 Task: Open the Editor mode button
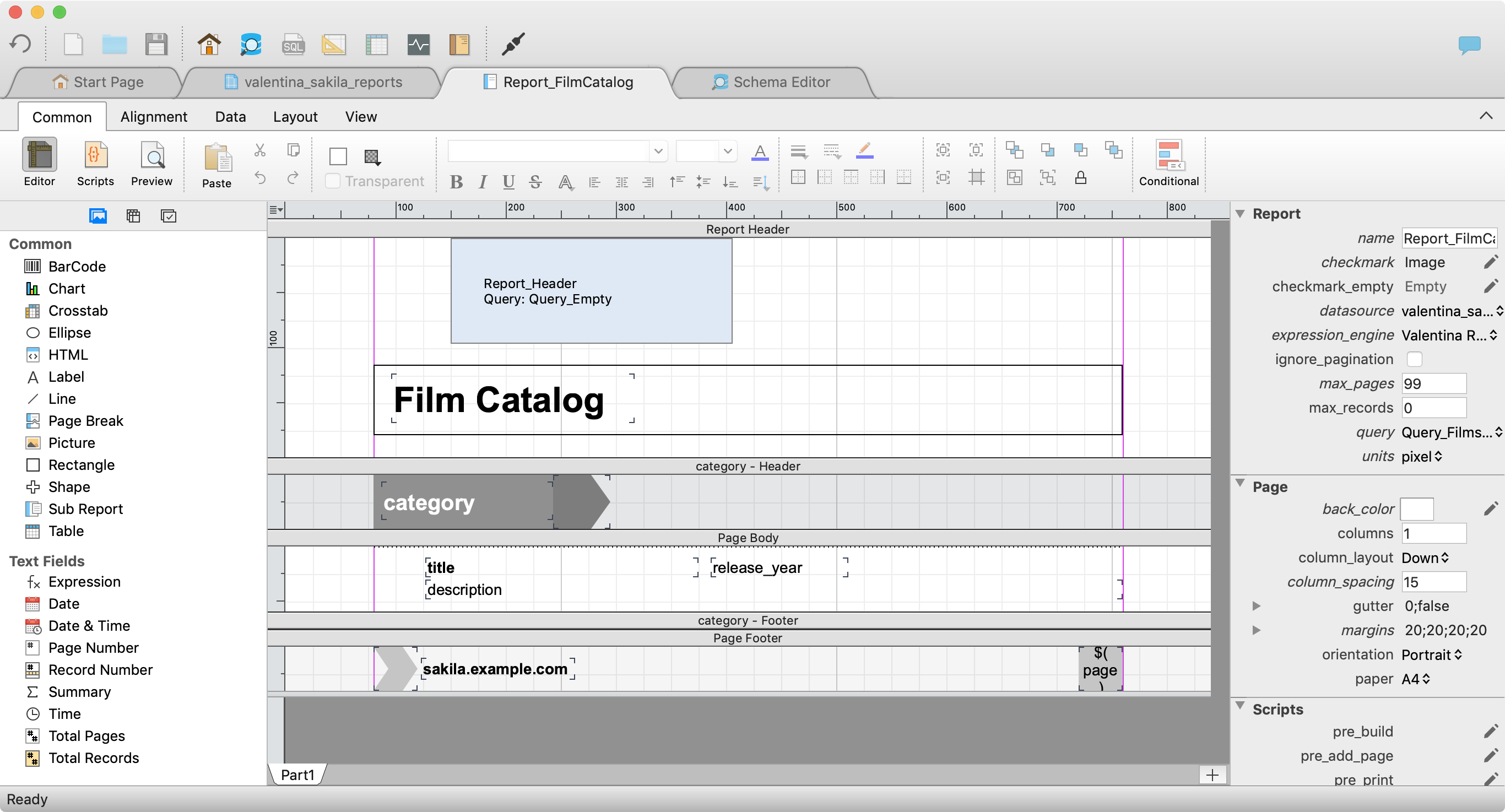pos(39,163)
